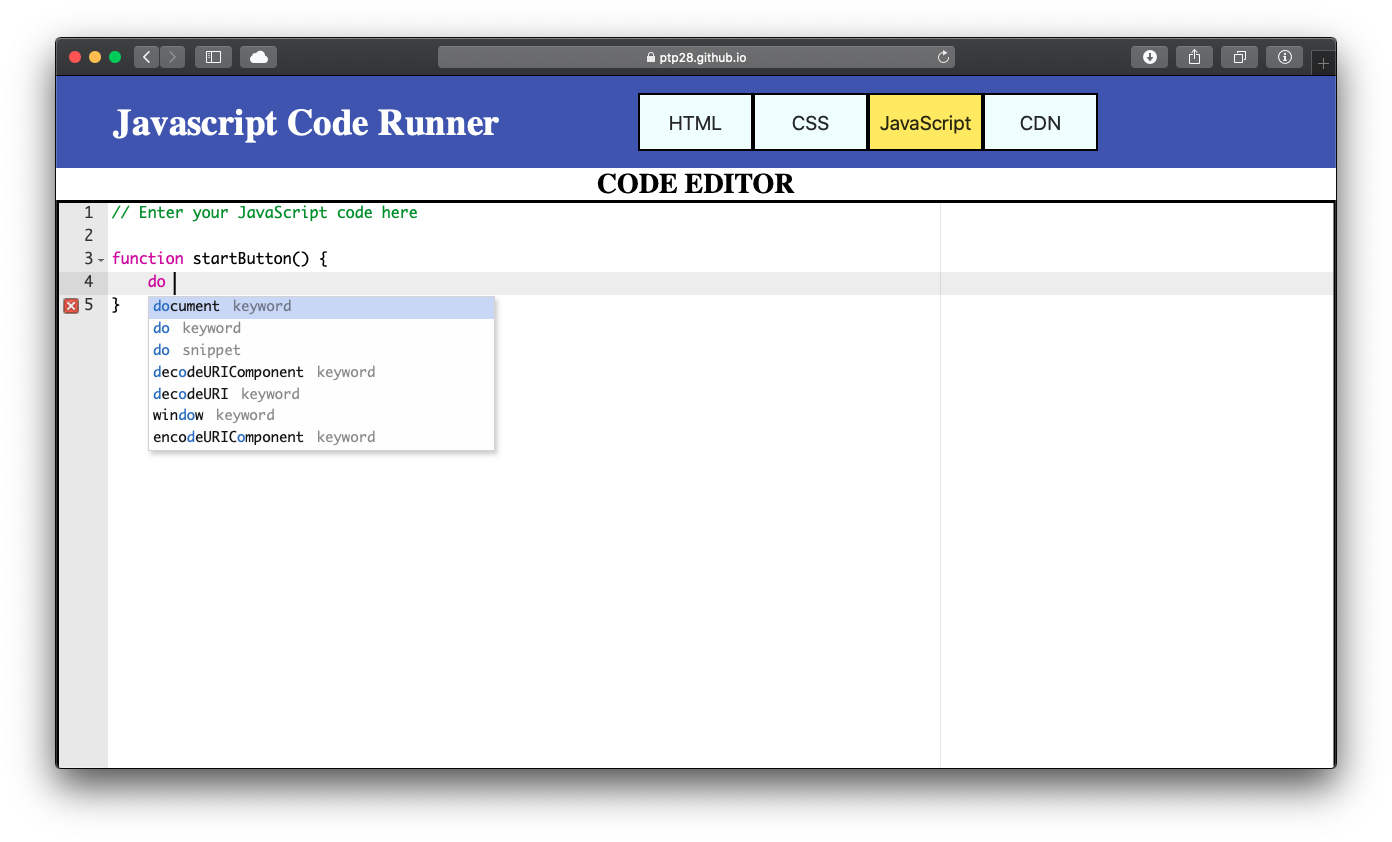The height and width of the screenshot is (842, 1392).
Task: Choose the 'do snippet' autocomplete entry
Action: click(321, 350)
